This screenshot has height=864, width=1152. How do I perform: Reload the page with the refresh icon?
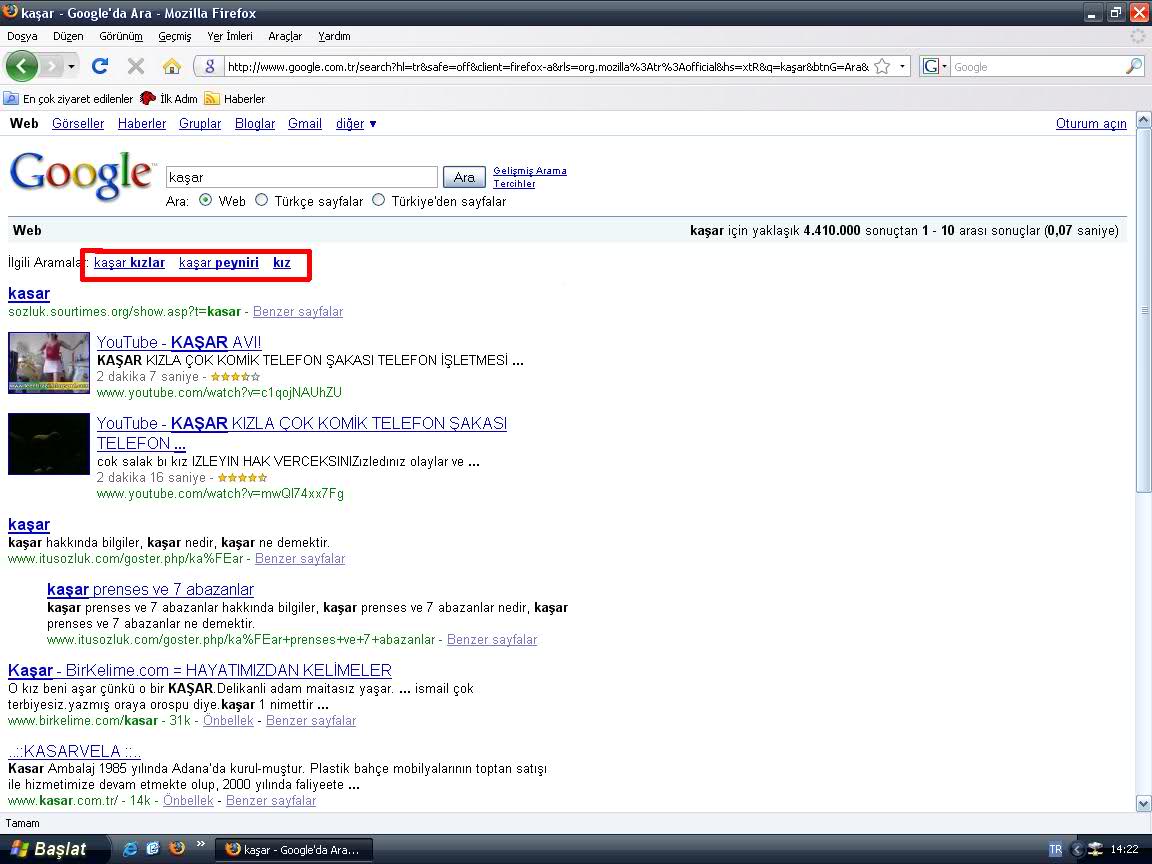click(x=100, y=66)
